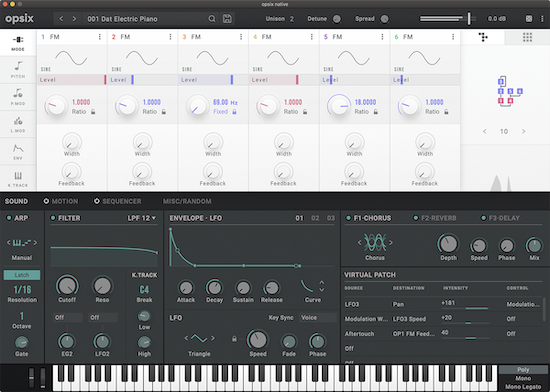Open operator 6 options menu
Image resolution: width=550 pixels, height=392 pixels.
453,37
